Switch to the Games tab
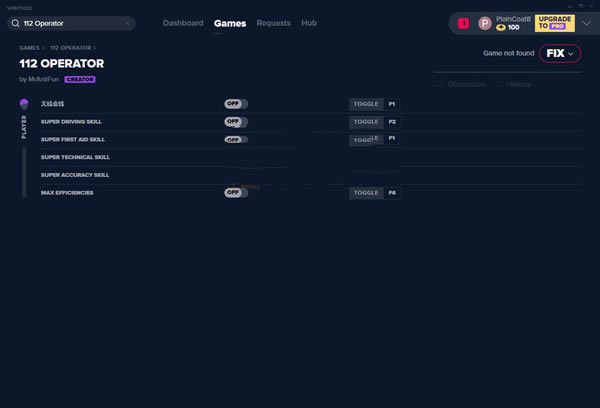The width and height of the screenshot is (600, 408). click(230, 23)
